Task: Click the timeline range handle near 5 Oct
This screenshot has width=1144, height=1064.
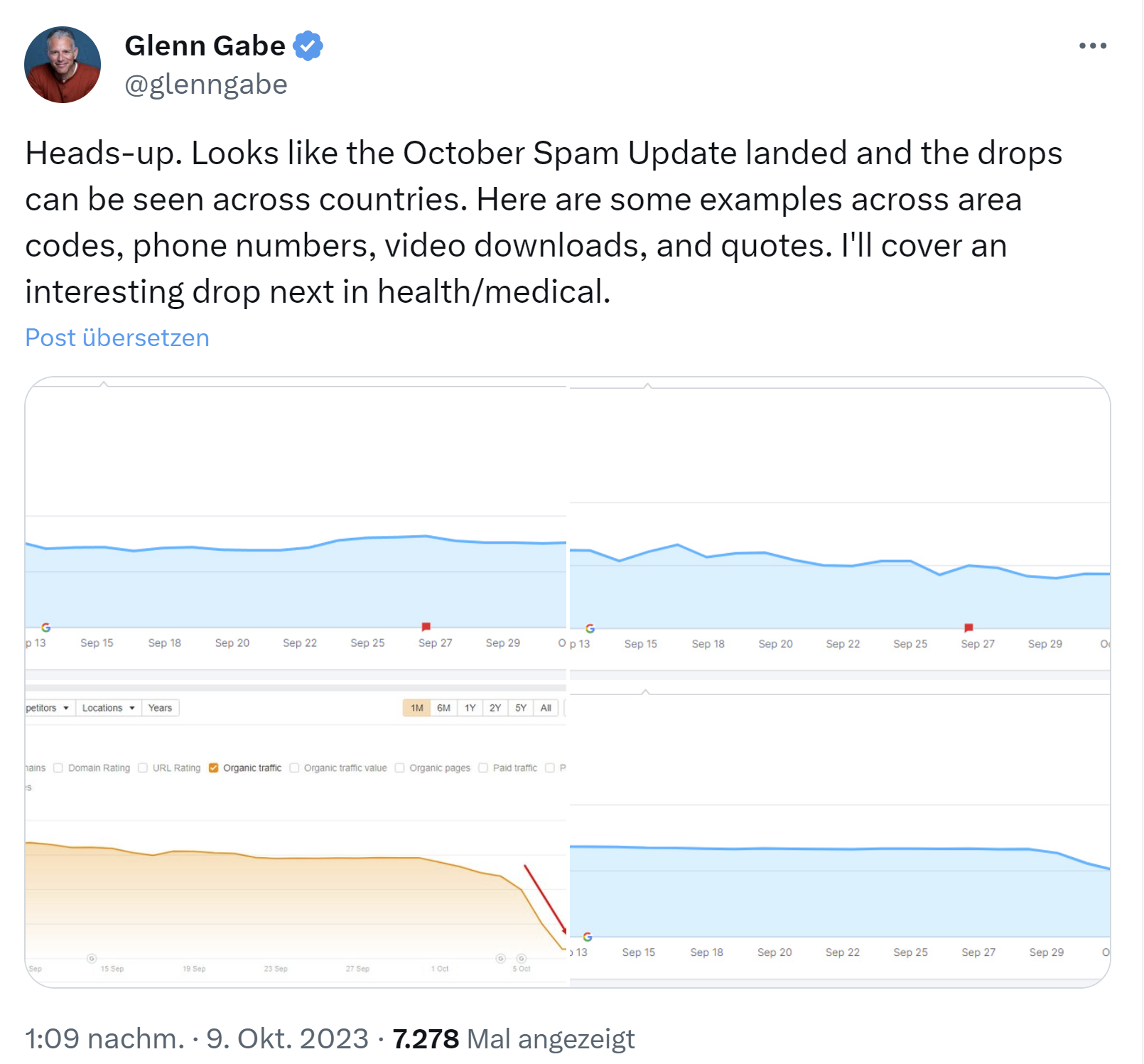Action: point(522,957)
